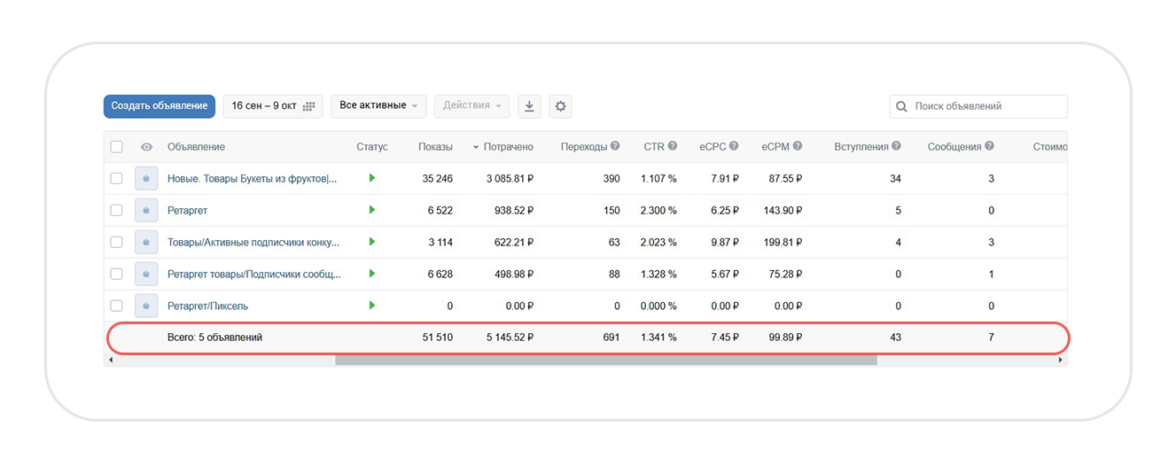Image resolution: width=1176 pixels, height=473 pixels.
Task: Open the Все активные filter dropdown
Action: 379,106
